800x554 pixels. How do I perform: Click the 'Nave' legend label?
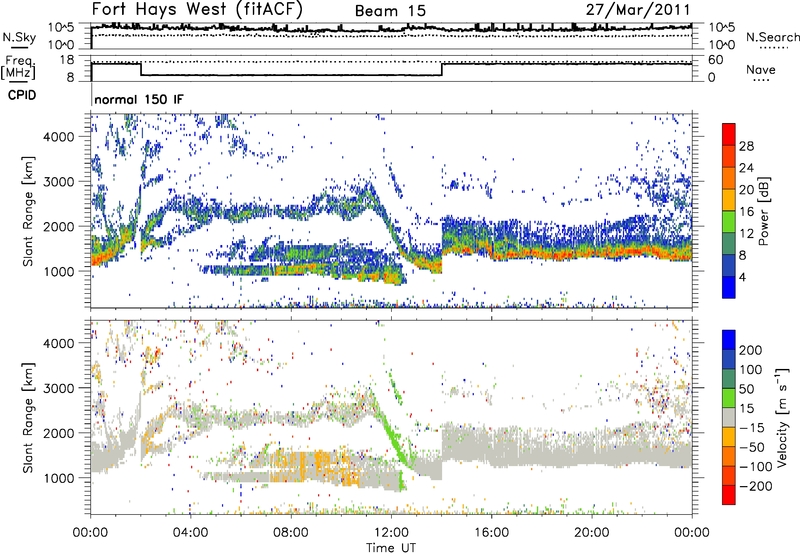(761, 69)
